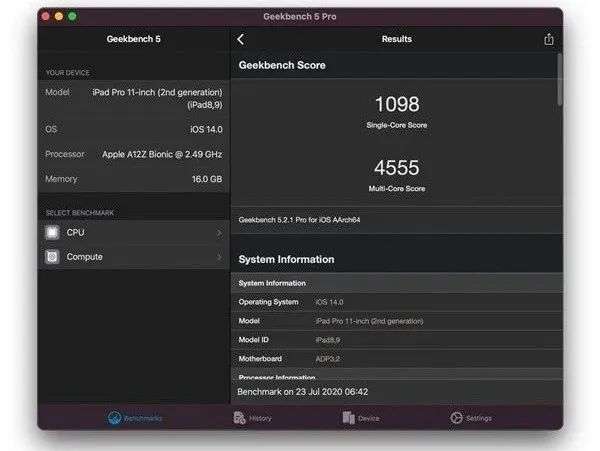The height and width of the screenshot is (451, 600).
Task: Click the single-core score 1098
Action: [397, 104]
